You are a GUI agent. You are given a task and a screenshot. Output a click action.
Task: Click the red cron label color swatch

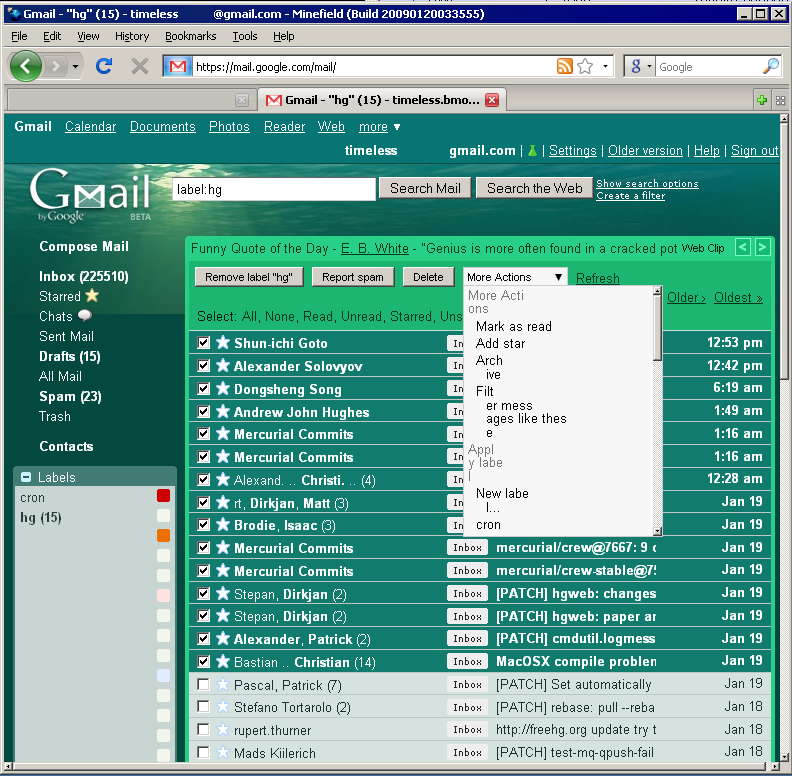point(163,496)
